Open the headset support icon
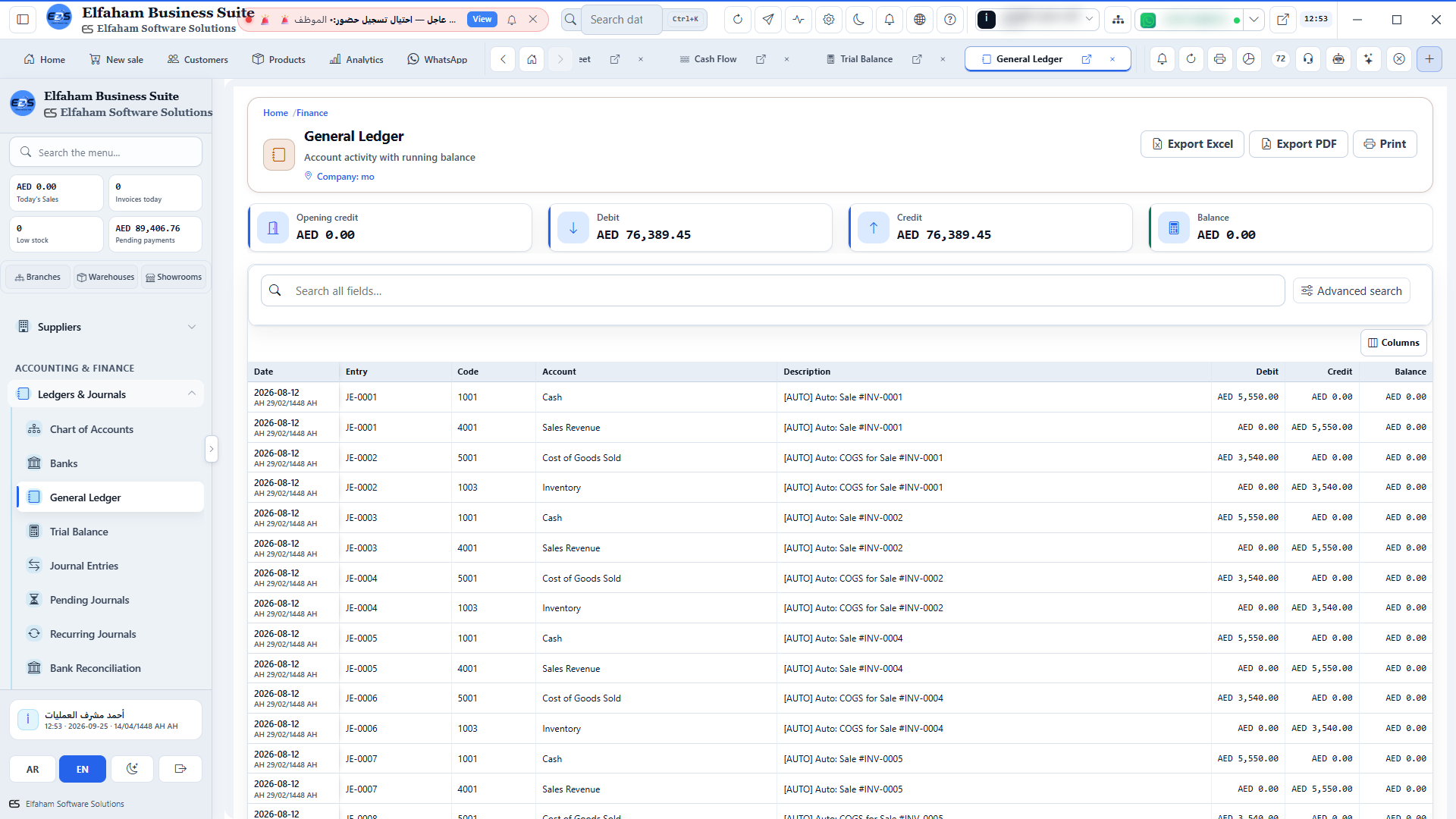The width and height of the screenshot is (1456, 819). pyautogui.click(x=1308, y=59)
